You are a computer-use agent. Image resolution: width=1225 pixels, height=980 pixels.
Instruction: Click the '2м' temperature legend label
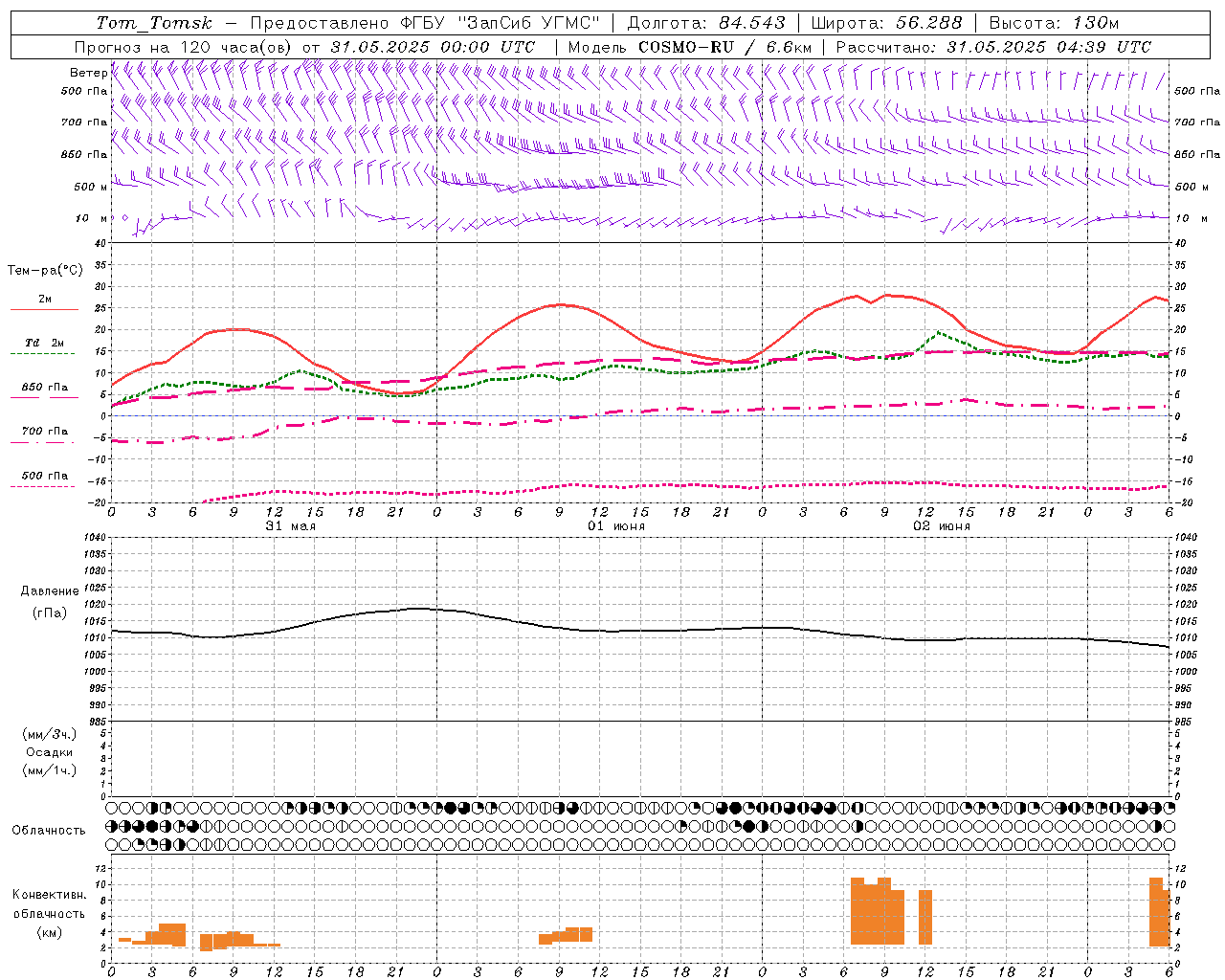point(45,300)
